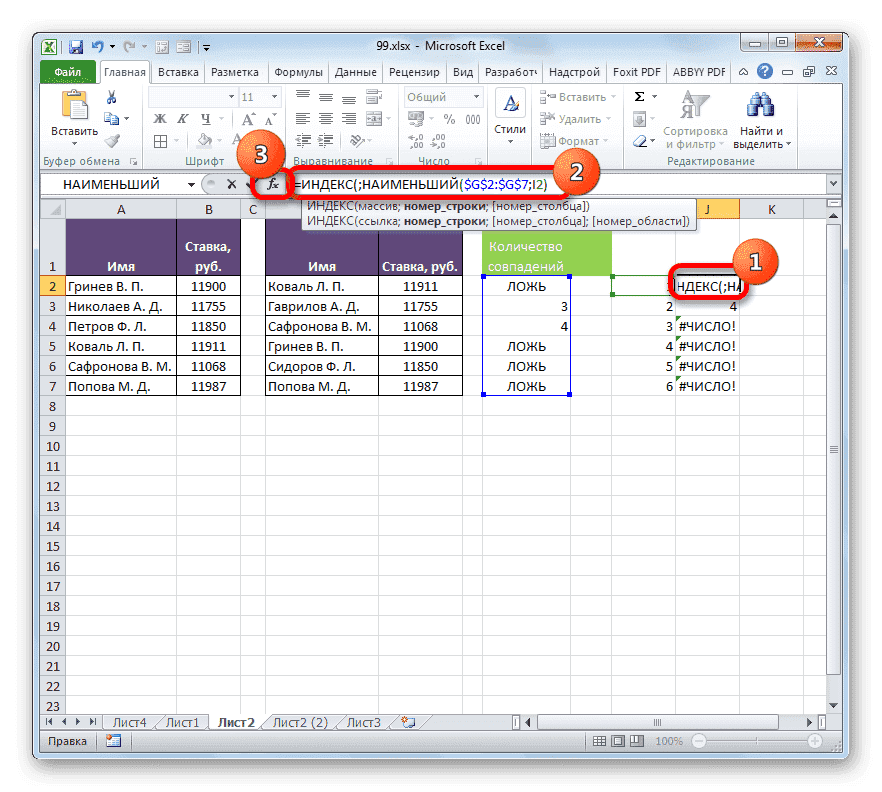Click the AutoSum (Σ) icon
Screen dimensions: 882x792
click(638, 95)
